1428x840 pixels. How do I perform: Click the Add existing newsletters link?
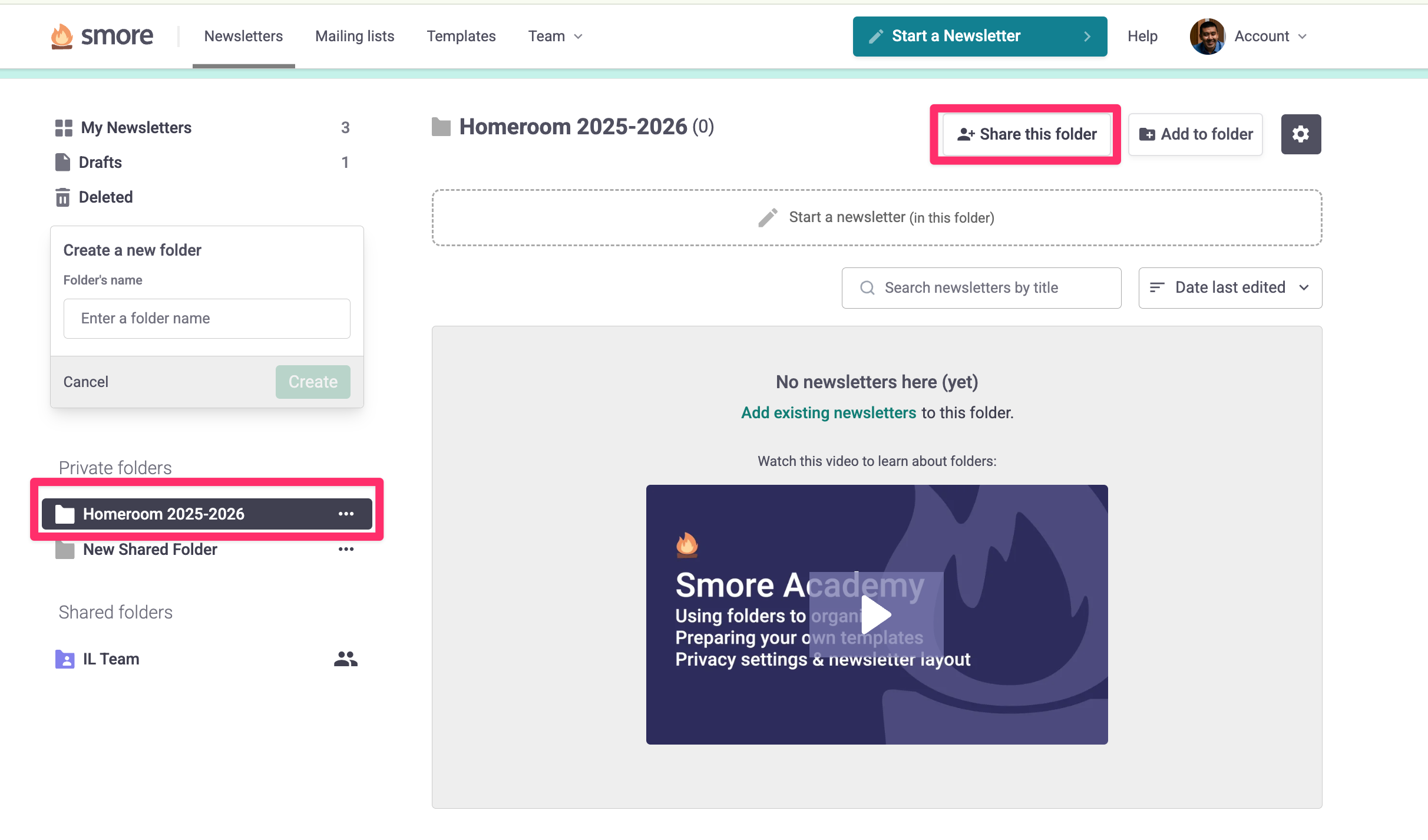[x=828, y=413]
